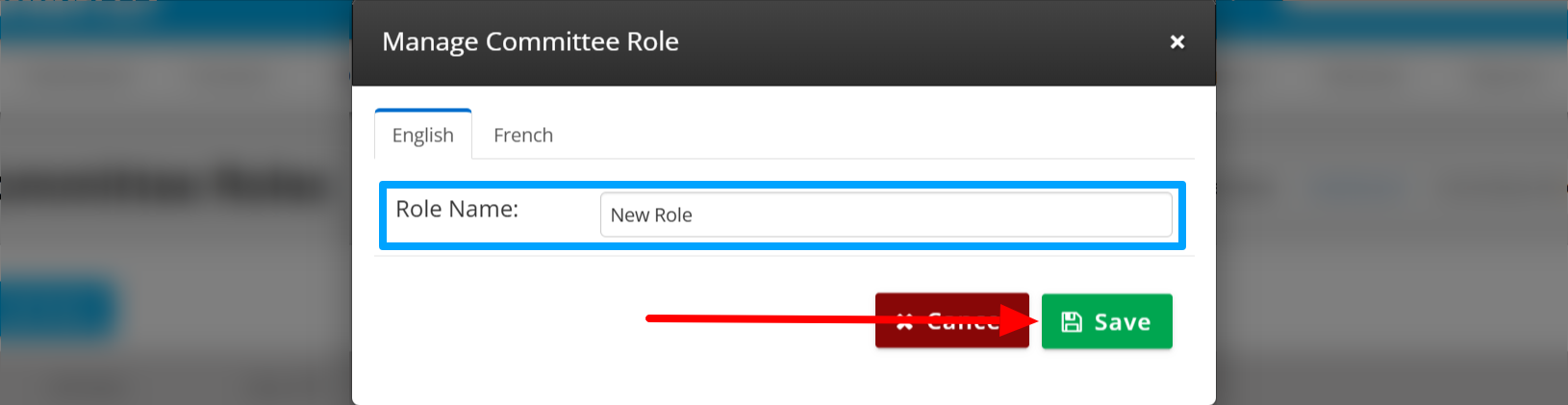Select the English tab
The width and height of the screenshot is (1568, 405).
[x=423, y=135]
